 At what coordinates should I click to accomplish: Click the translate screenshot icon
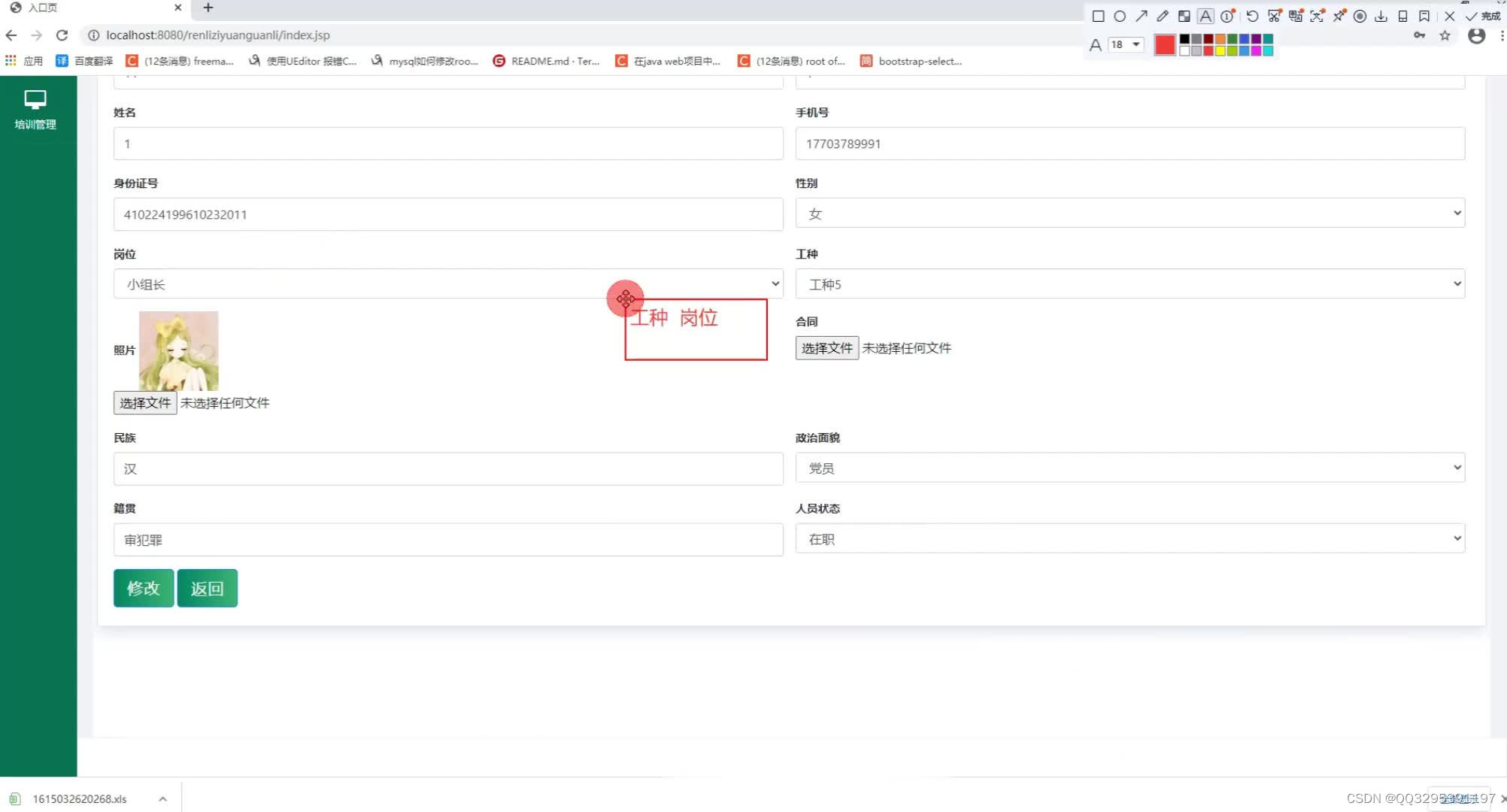tap(1295, 17)
